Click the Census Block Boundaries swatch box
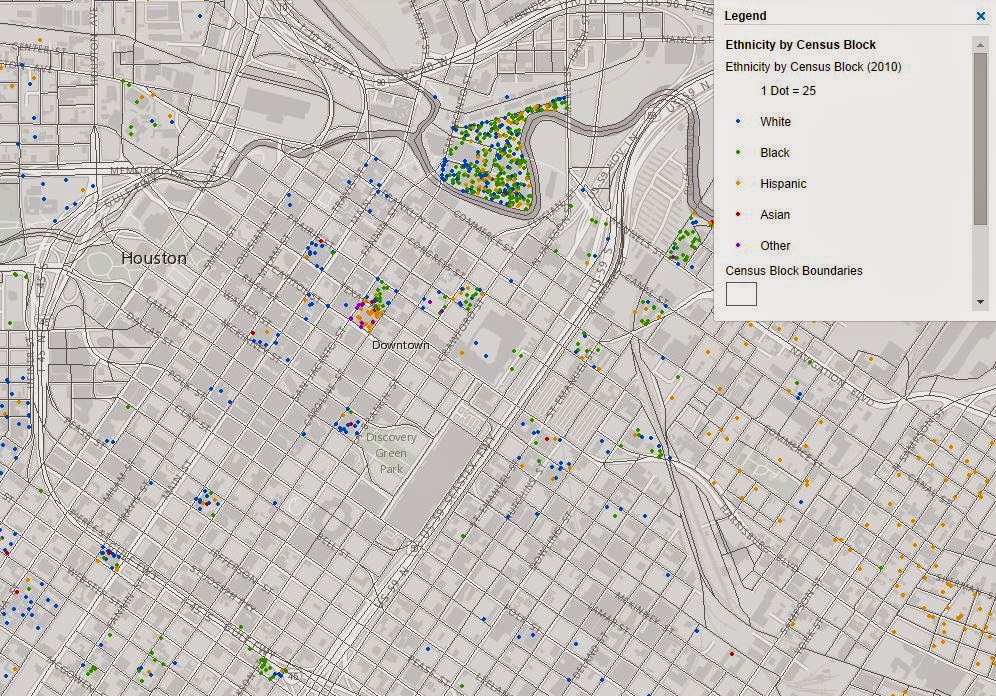The height and width of the screenshot is (696, 996). pyautogui.click(x=741, y=294)
